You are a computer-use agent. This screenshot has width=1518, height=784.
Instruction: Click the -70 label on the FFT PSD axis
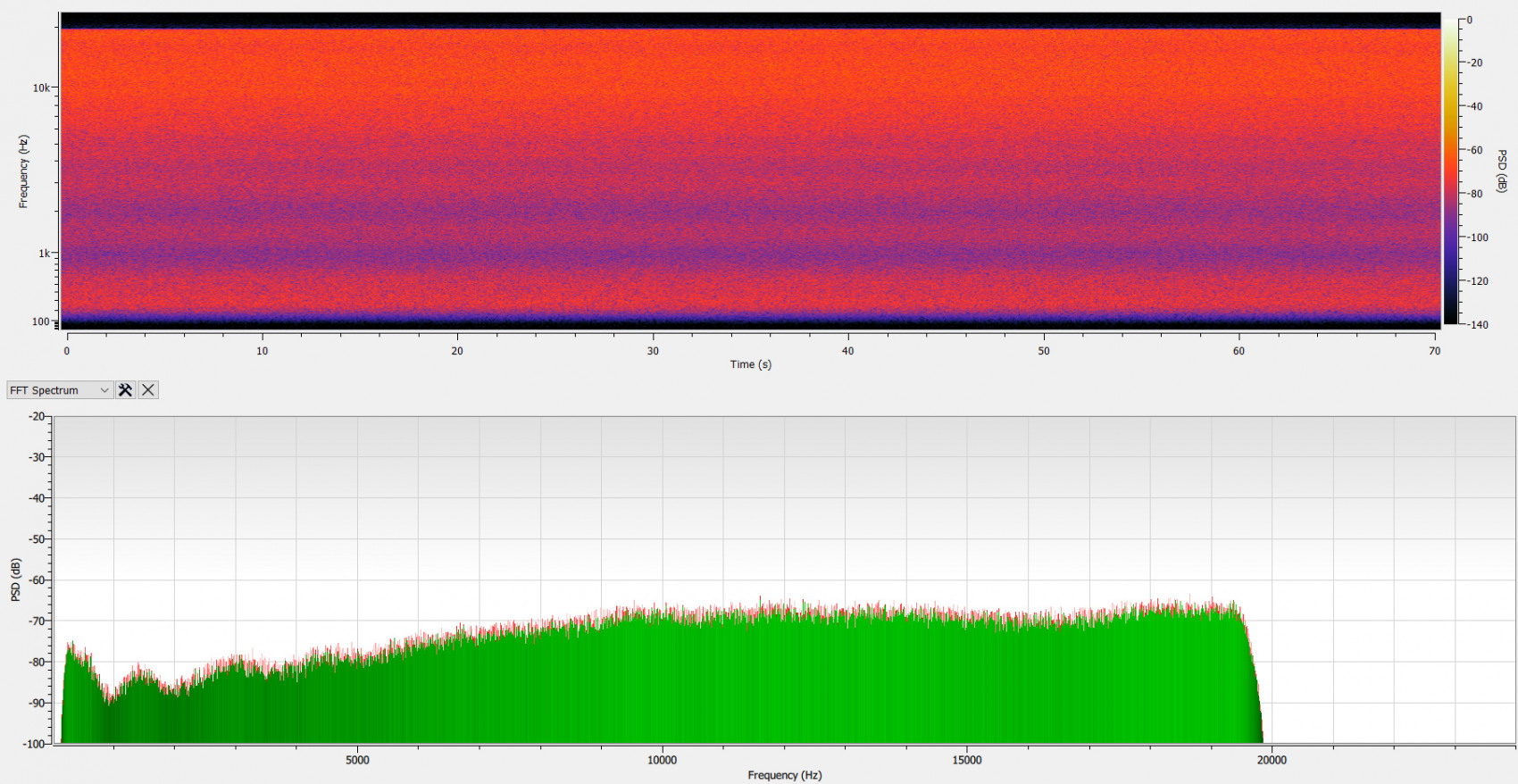tap(36, 621)
